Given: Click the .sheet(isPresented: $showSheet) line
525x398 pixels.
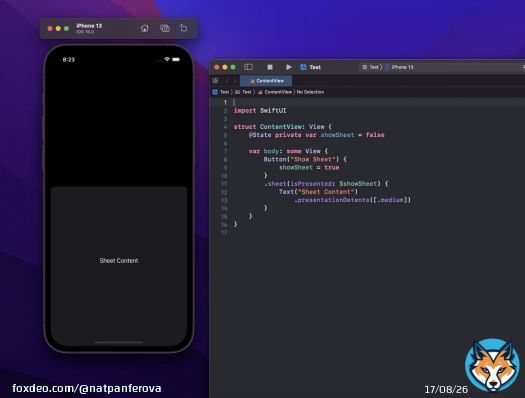Looking at the screenshot, I should (x=326, y=183).
